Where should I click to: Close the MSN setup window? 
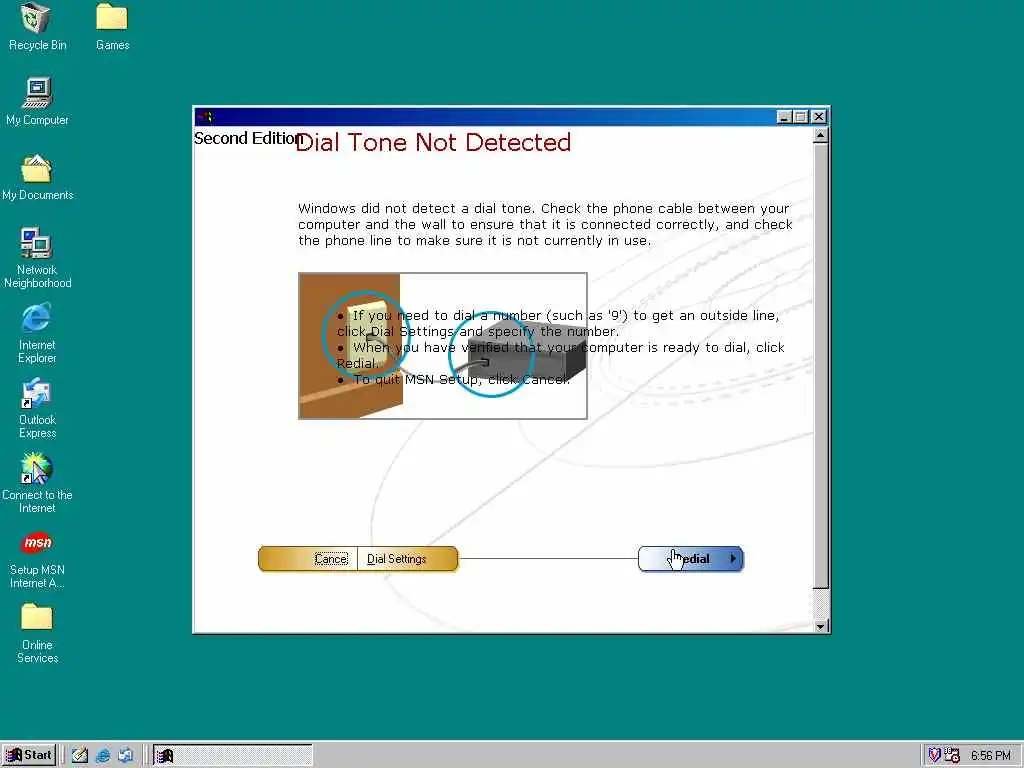point(818,117)
